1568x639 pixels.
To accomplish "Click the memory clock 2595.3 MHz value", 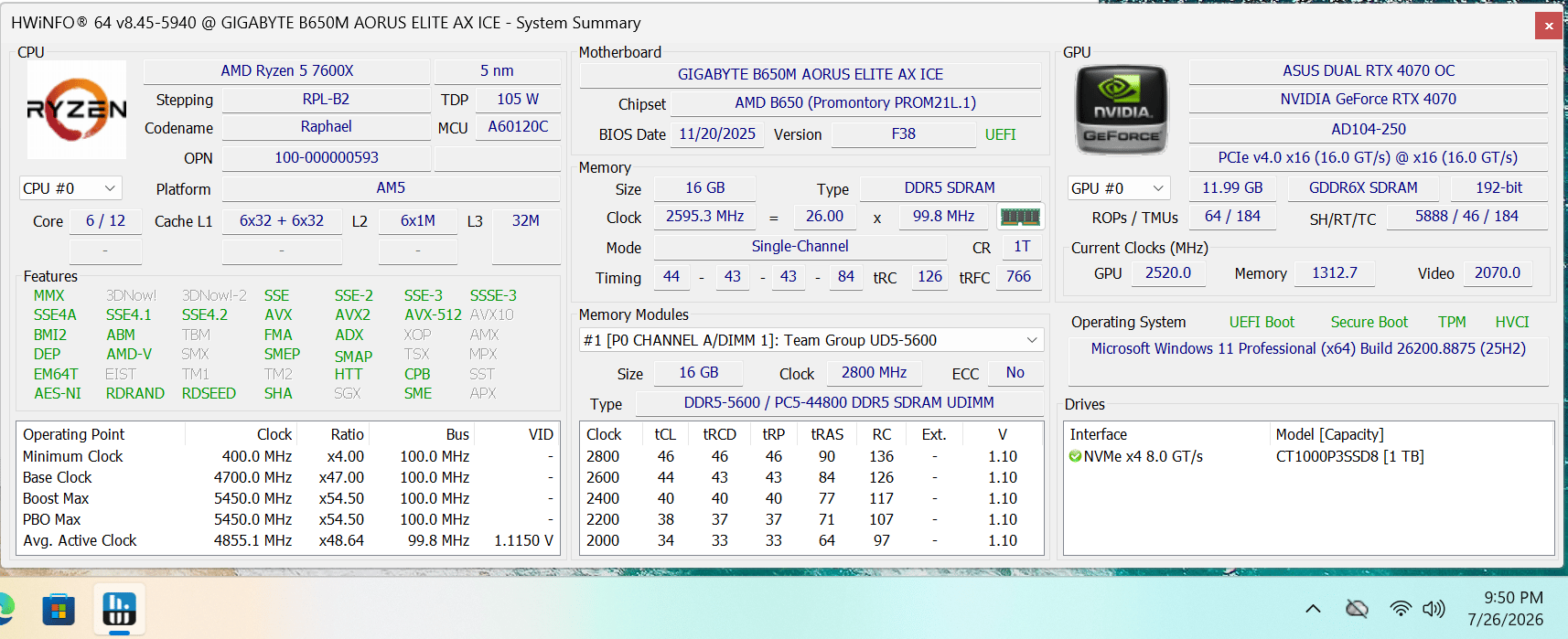I will click(704, 217).
